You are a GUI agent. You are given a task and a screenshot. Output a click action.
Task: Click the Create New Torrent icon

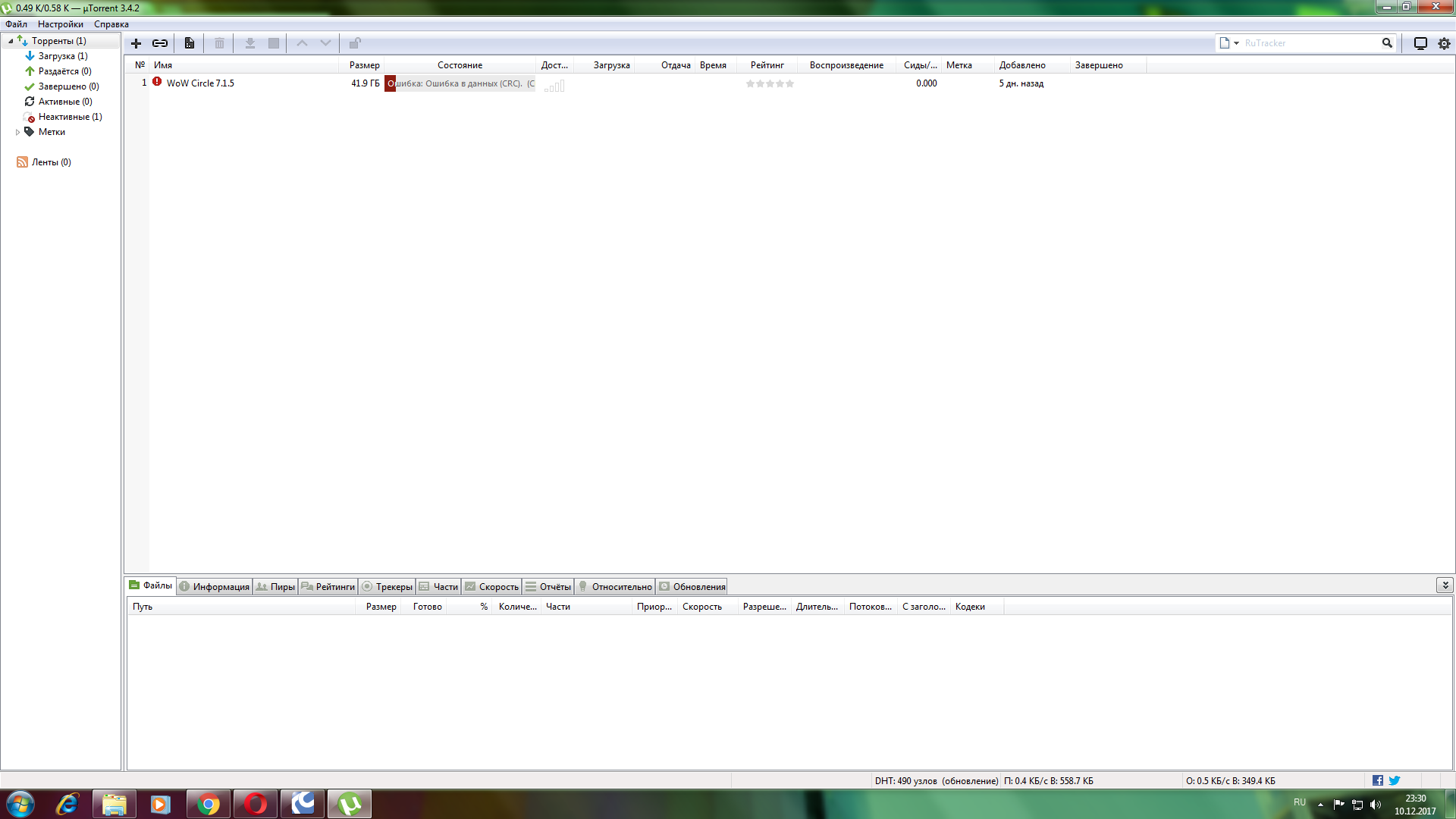click(x=190, y=43)
